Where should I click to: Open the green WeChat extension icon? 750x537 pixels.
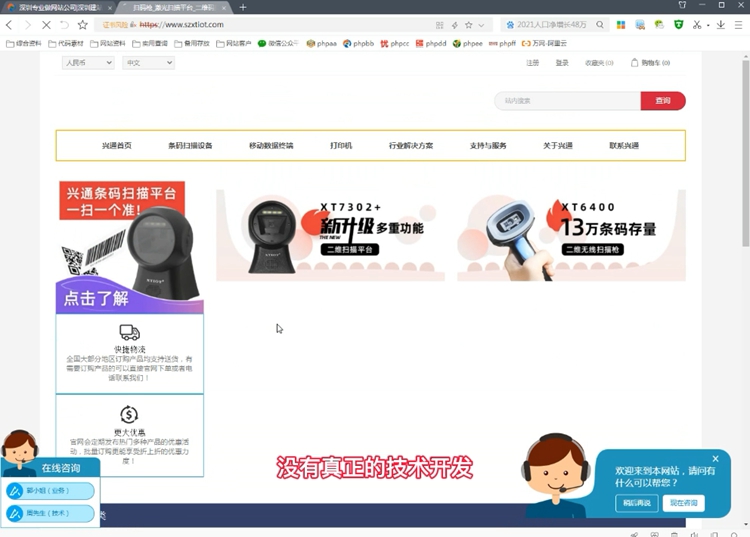659,25
